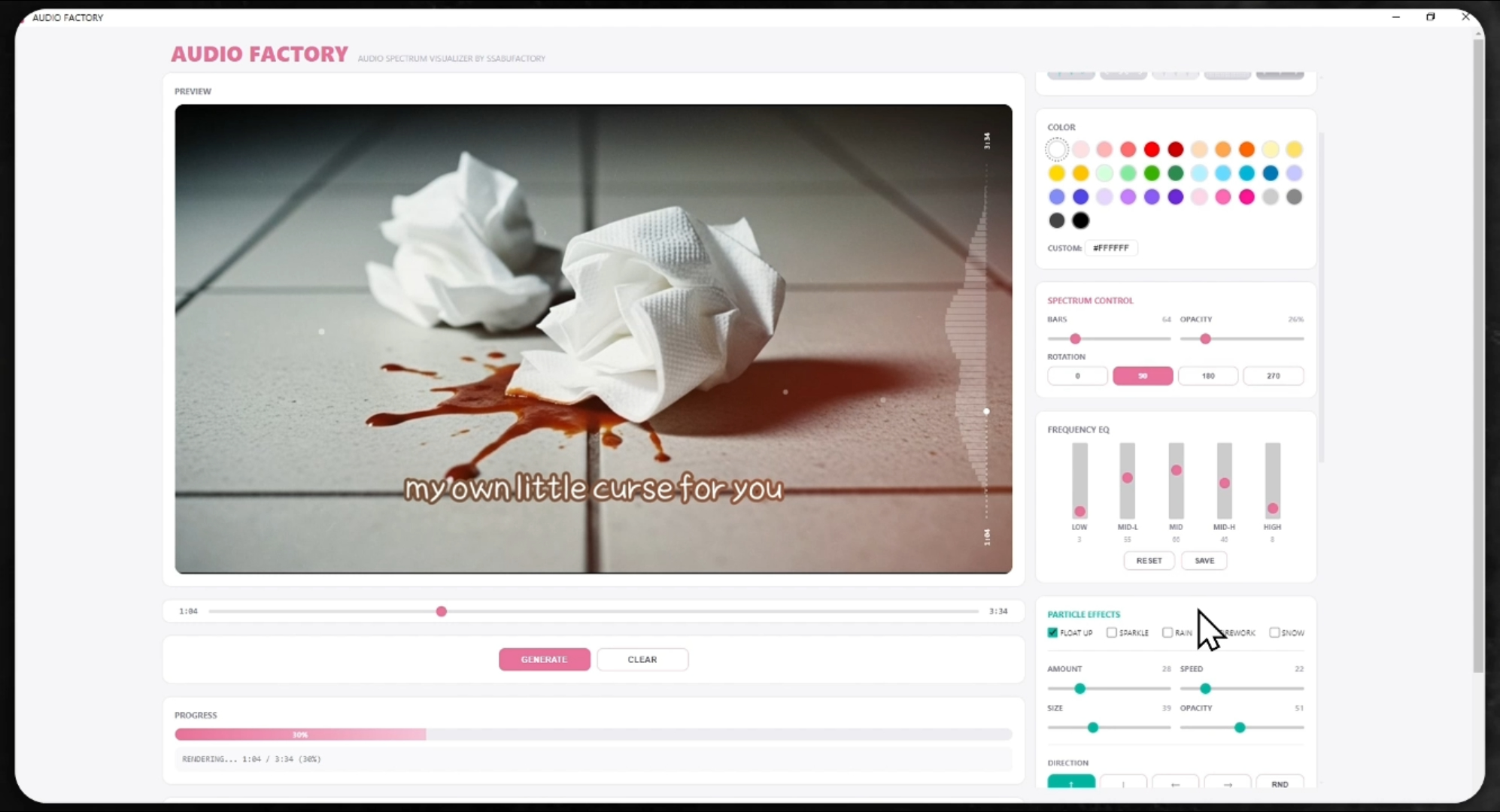The height and width of the screenshot is (812, 1500).
Task: Click the Clear button
Action: [642, 659]
